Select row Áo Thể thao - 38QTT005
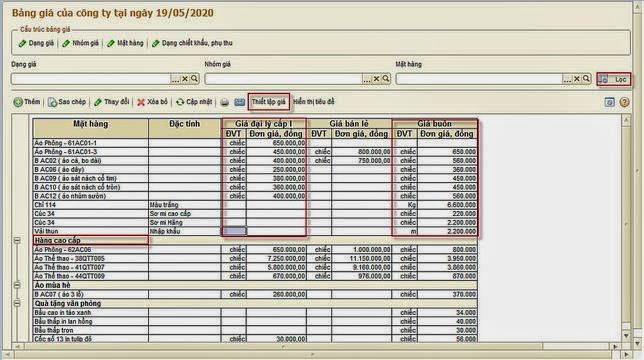Screen dimensions: 644x360 255,259
